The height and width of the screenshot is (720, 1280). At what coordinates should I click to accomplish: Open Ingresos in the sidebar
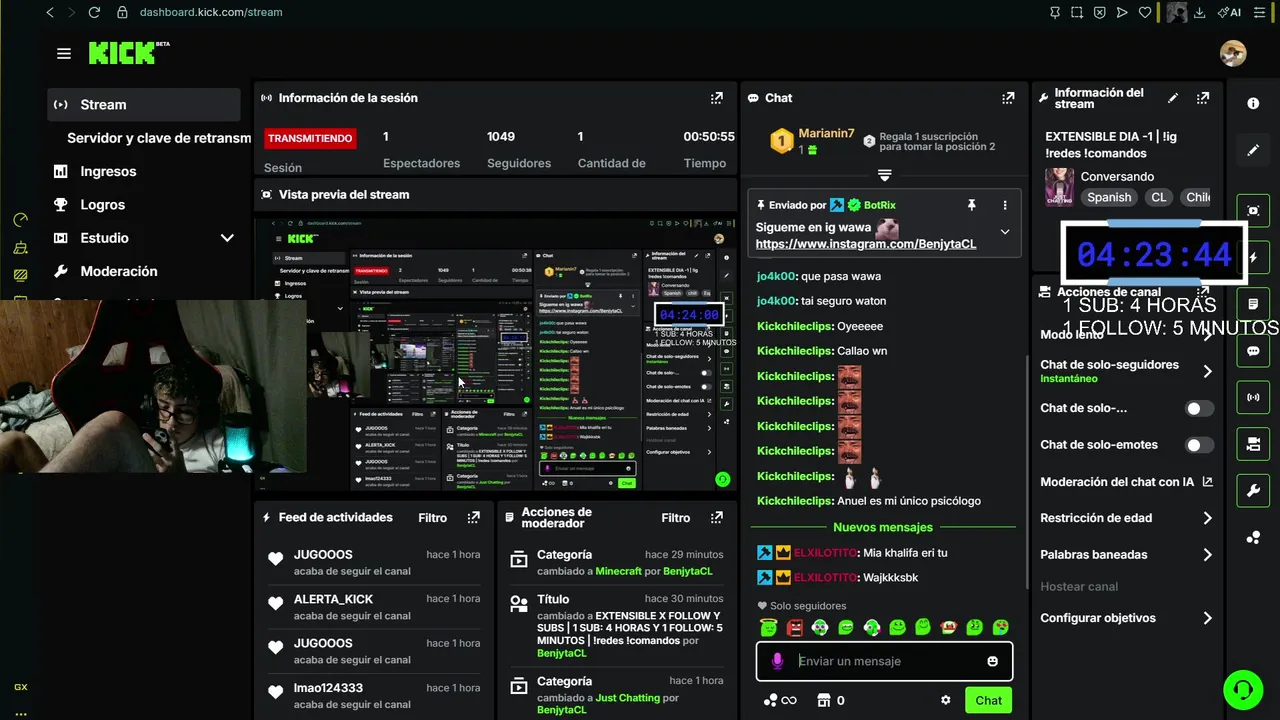[x=108, y=171]
